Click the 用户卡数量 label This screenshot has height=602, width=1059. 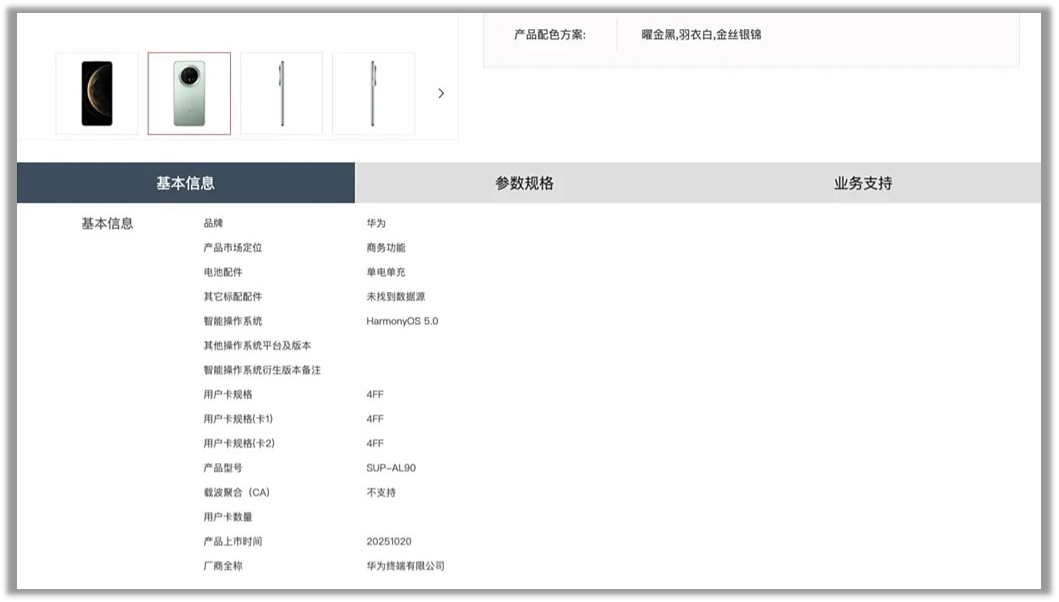[228, 517]
